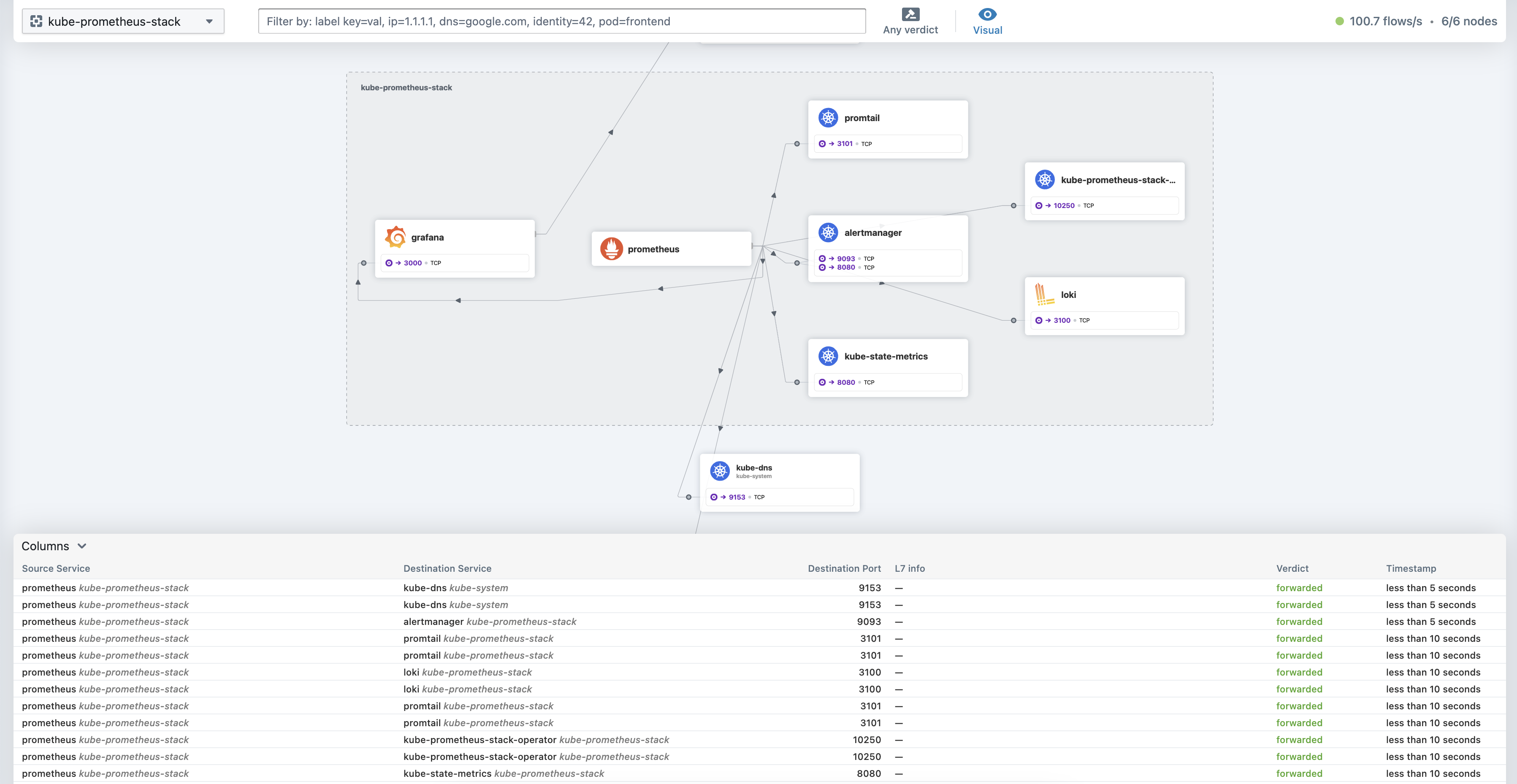Click port icon beside 8080 on alertmanager card
Image resolution: width=1517 pixels, height=784 pixels.
(822, 267)
